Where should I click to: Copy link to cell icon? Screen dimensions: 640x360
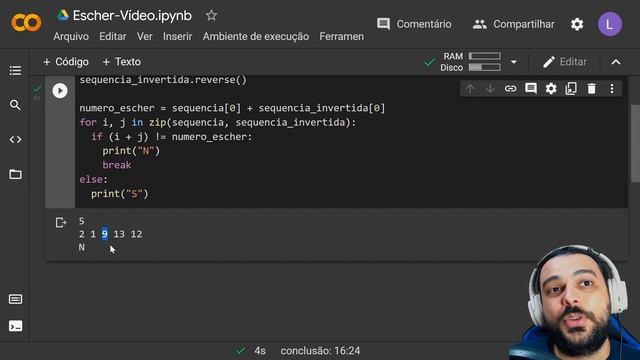pos(510,89)
